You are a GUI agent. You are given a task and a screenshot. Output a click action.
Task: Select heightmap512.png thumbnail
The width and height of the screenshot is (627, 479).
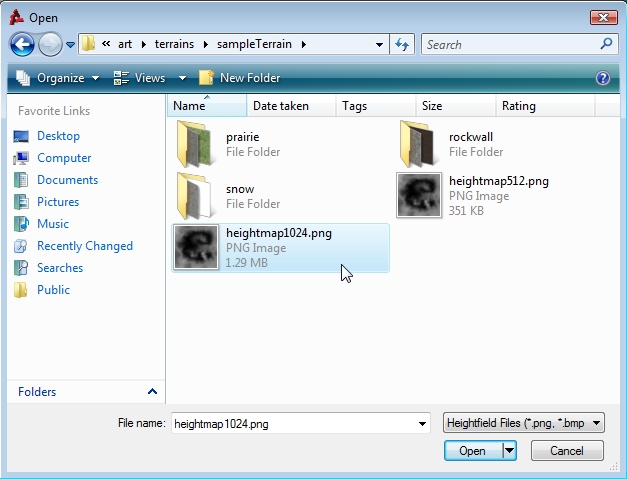point(419,196)
